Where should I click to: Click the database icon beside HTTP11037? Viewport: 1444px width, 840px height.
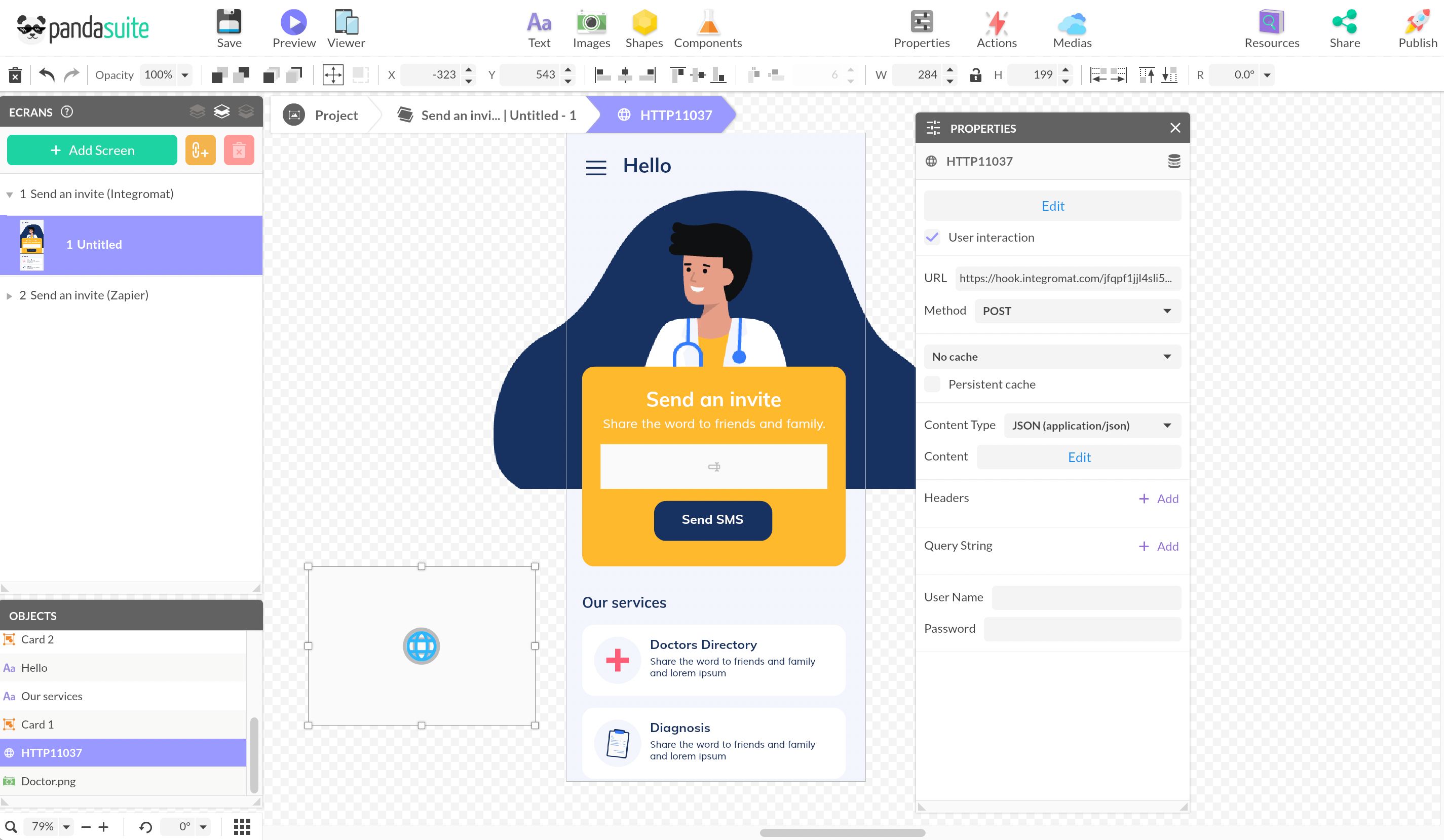tap(1174, 162)
